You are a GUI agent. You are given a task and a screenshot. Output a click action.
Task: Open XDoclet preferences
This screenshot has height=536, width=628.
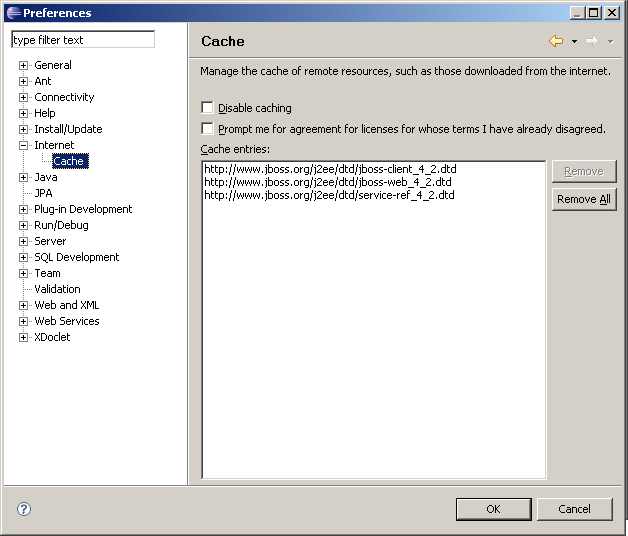click(x=52, y=337)
